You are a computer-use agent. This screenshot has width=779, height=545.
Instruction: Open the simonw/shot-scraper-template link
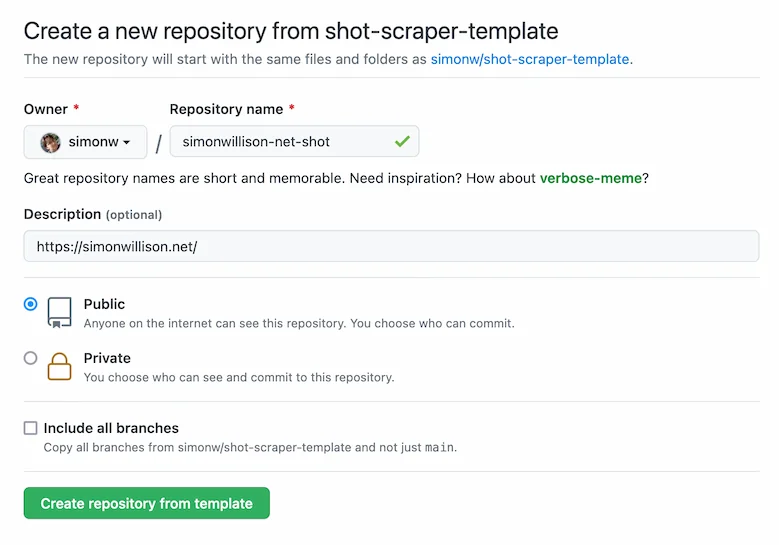tap(530, 59)
